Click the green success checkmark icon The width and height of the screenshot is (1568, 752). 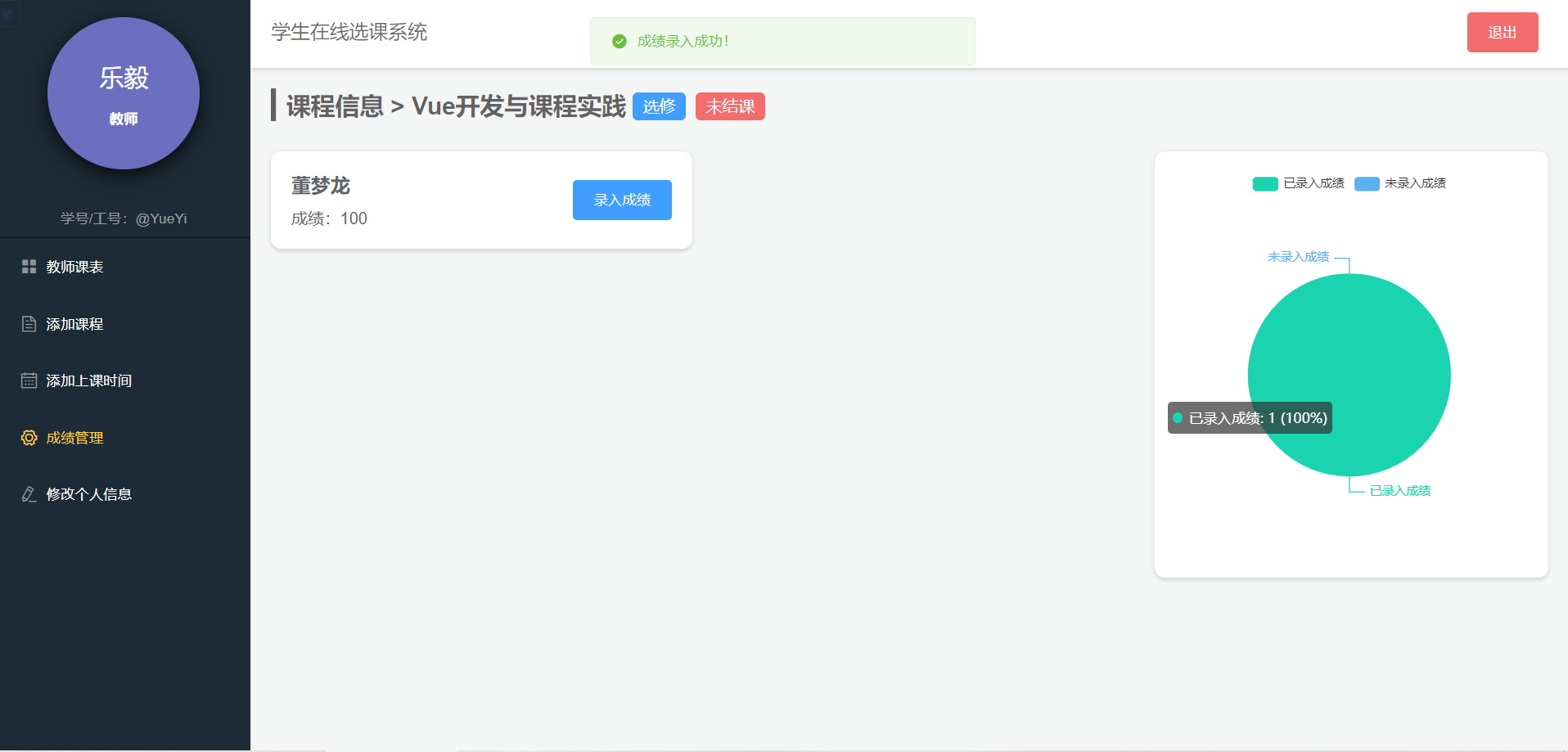(x=620, y=41)
